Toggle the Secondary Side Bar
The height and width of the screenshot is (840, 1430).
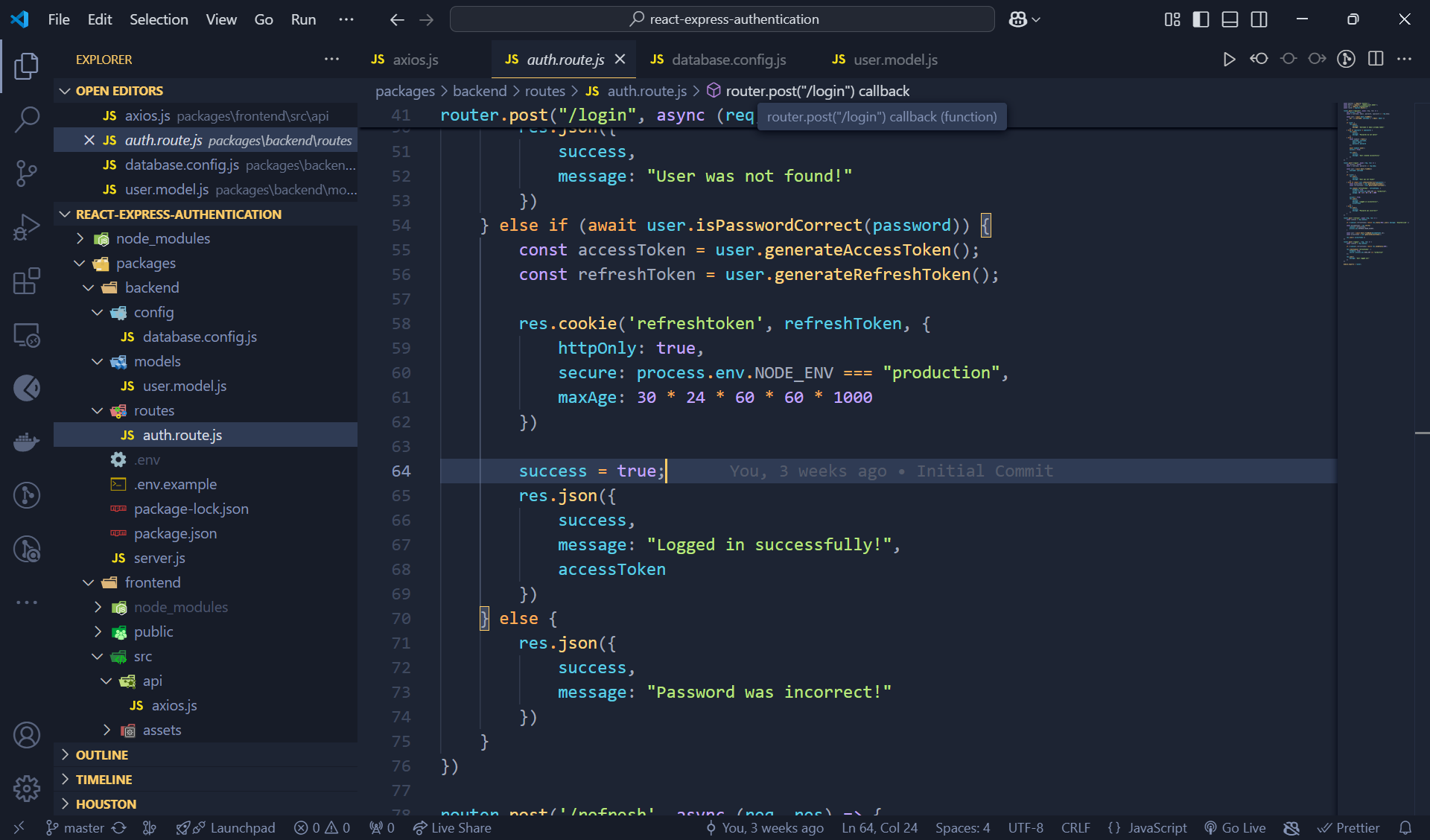click(x=1259, y=19)
